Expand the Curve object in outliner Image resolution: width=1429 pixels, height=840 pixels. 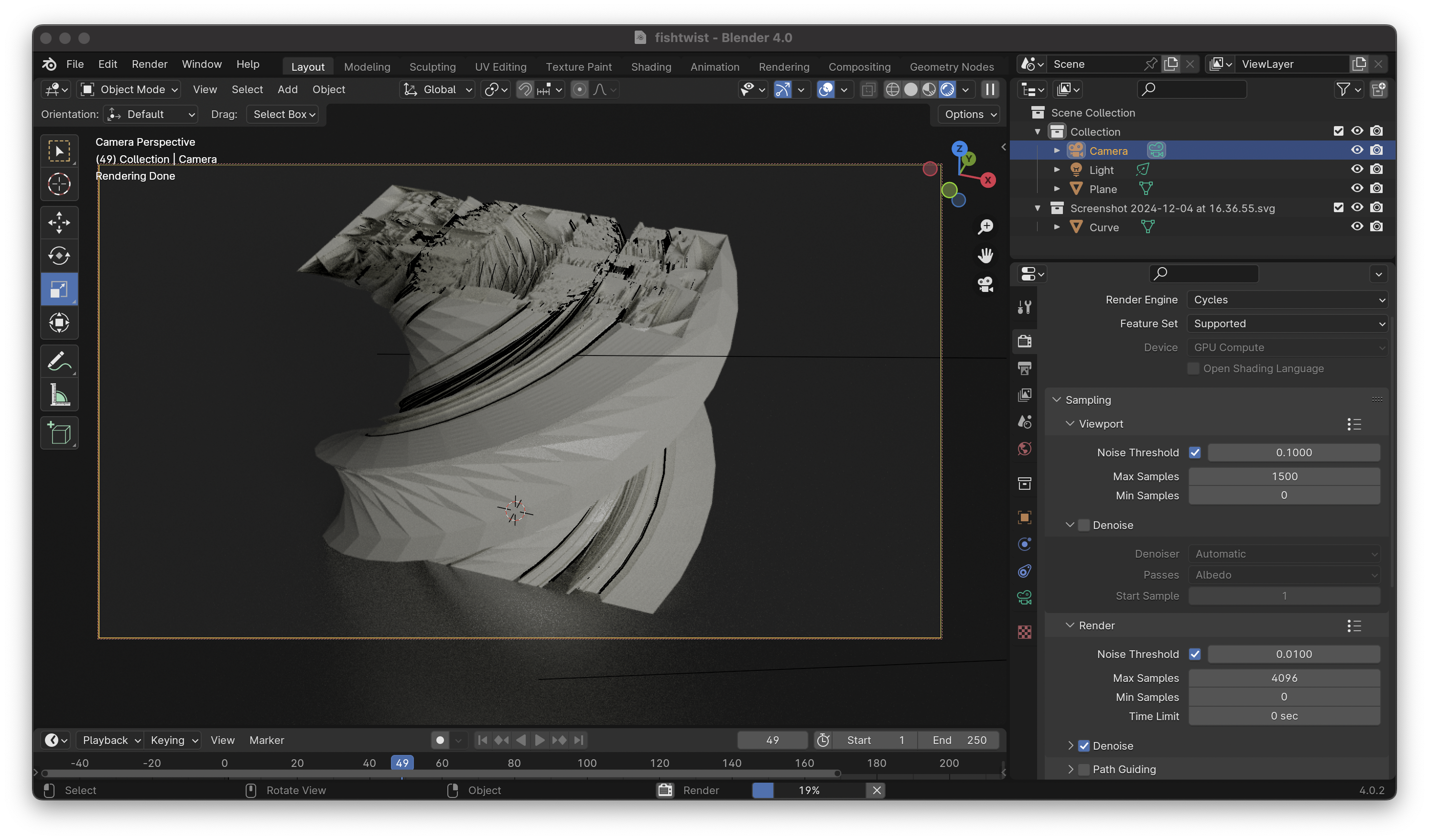tap(1056, 227)
